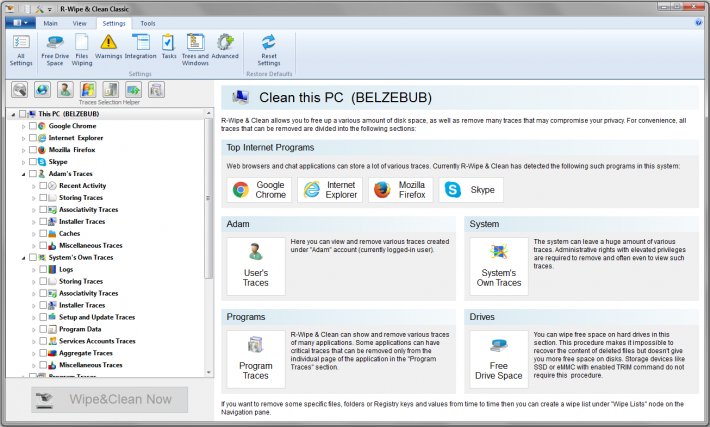The height and width of the screenshot is (427, 710).
Task: Check the Mozilla Firefox checkbox in the tree
Action: point(33,149)
